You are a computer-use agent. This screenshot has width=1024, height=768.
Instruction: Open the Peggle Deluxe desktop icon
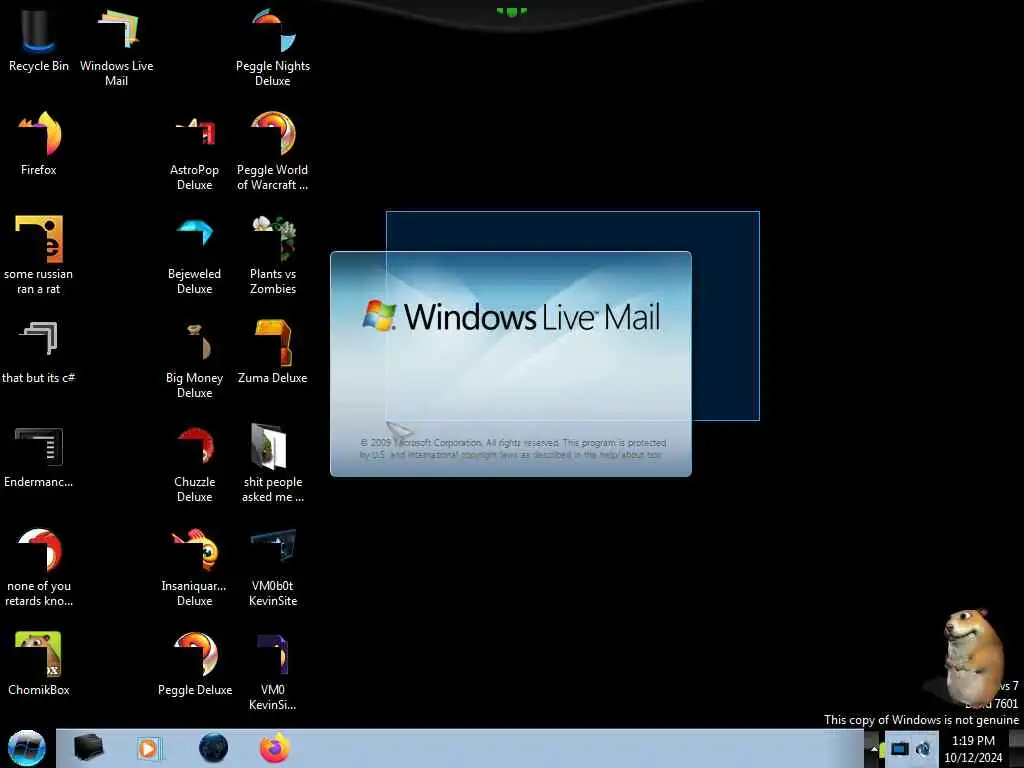tap(195, 664)
